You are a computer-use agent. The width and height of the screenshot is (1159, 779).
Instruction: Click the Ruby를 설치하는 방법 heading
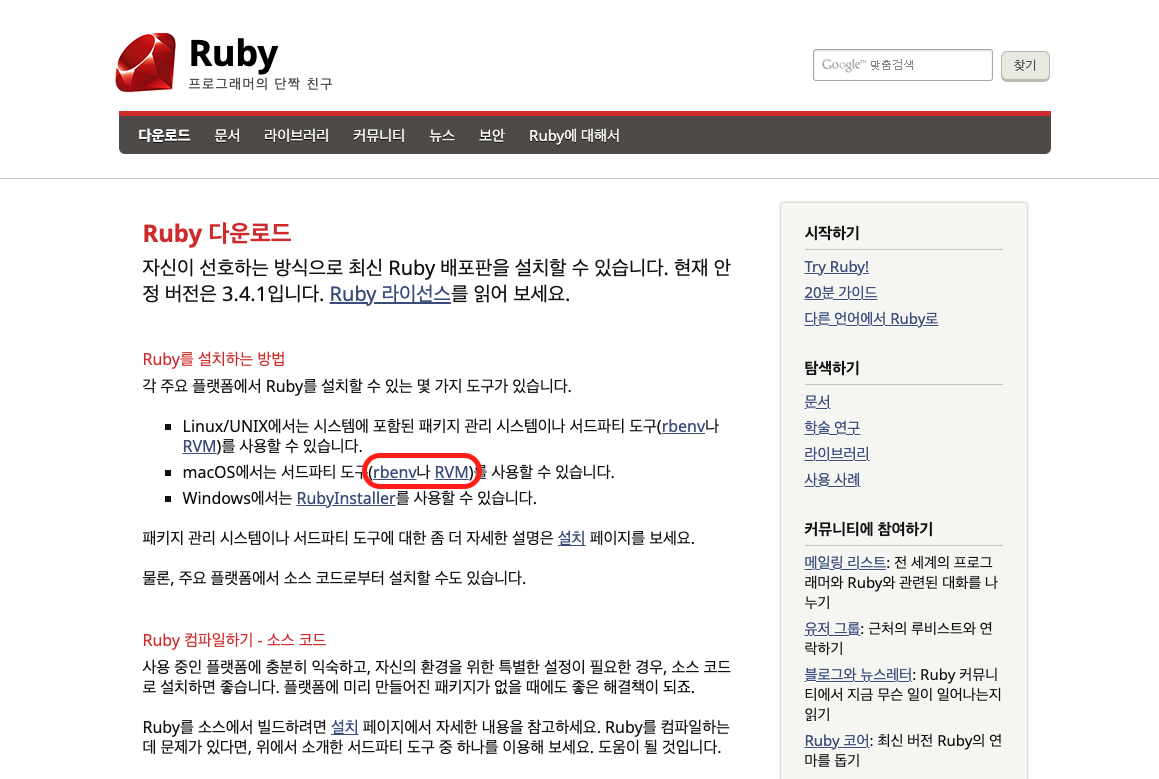tap(214, 359)
